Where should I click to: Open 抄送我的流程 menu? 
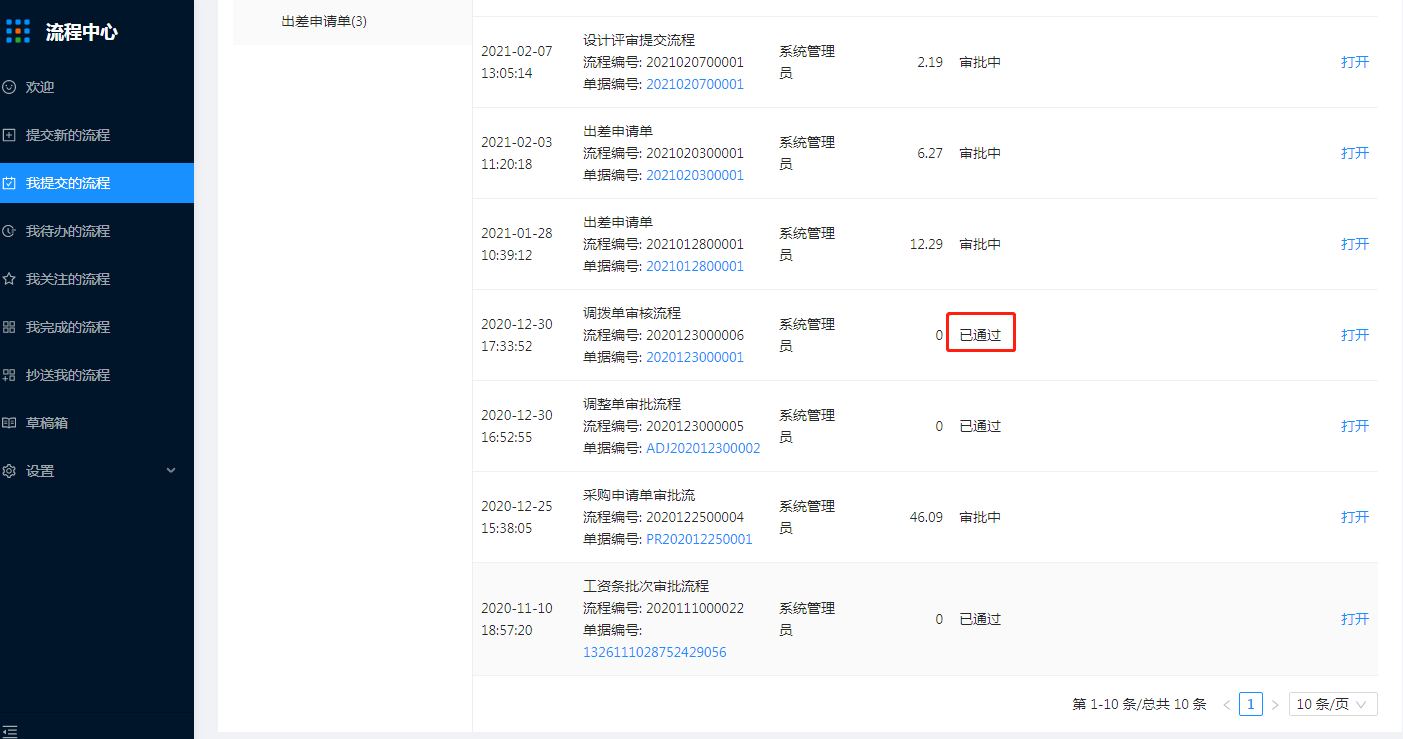tap(97, 375)
